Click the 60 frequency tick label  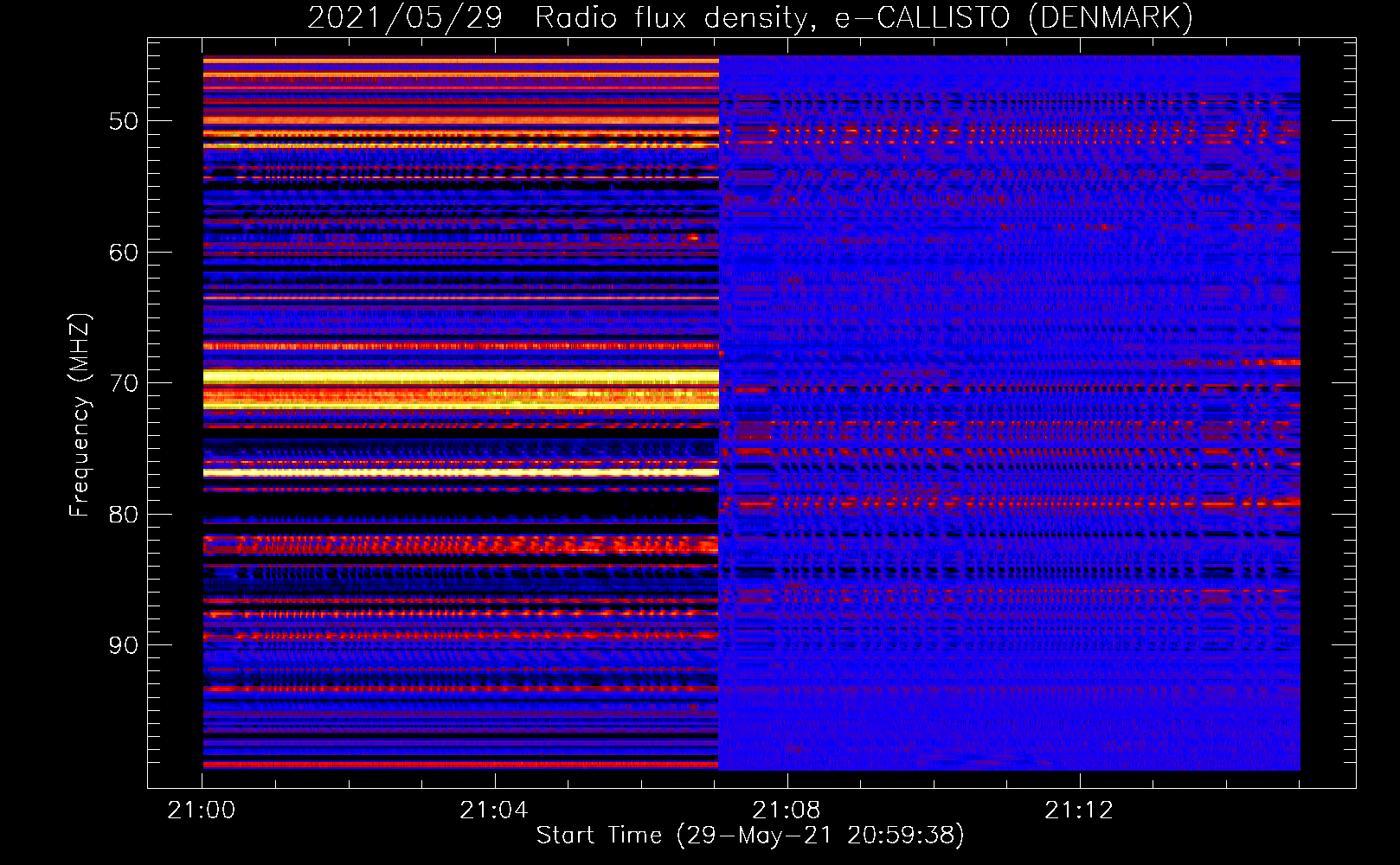click(x=124, y=253)
